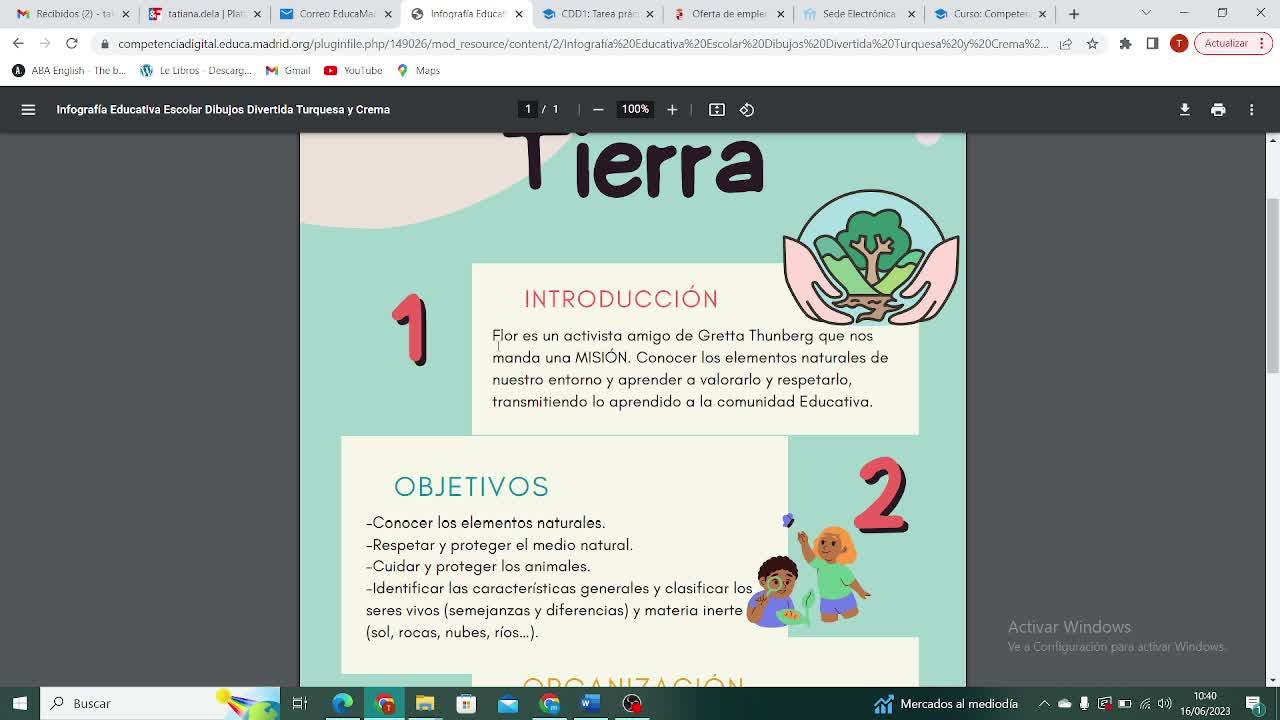Viewport: 1280px width, 720px height.
Task: Open Mercados al mediodía news widget
Action: [946, 703]
